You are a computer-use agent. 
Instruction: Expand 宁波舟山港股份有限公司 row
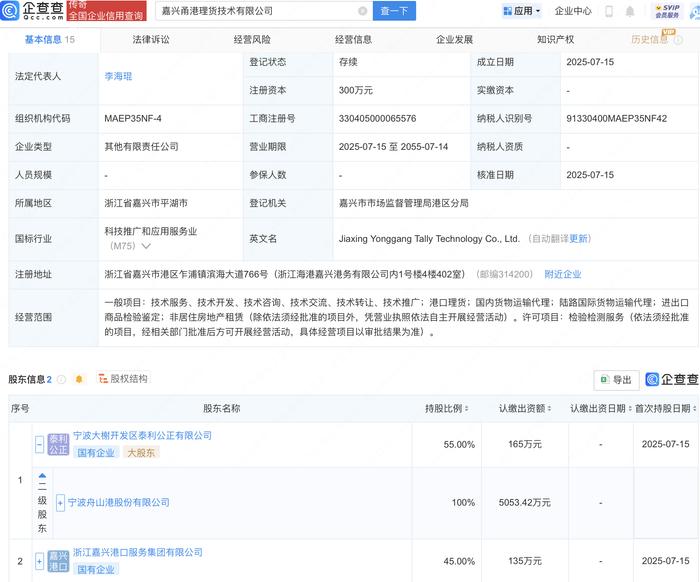point(60,503)
